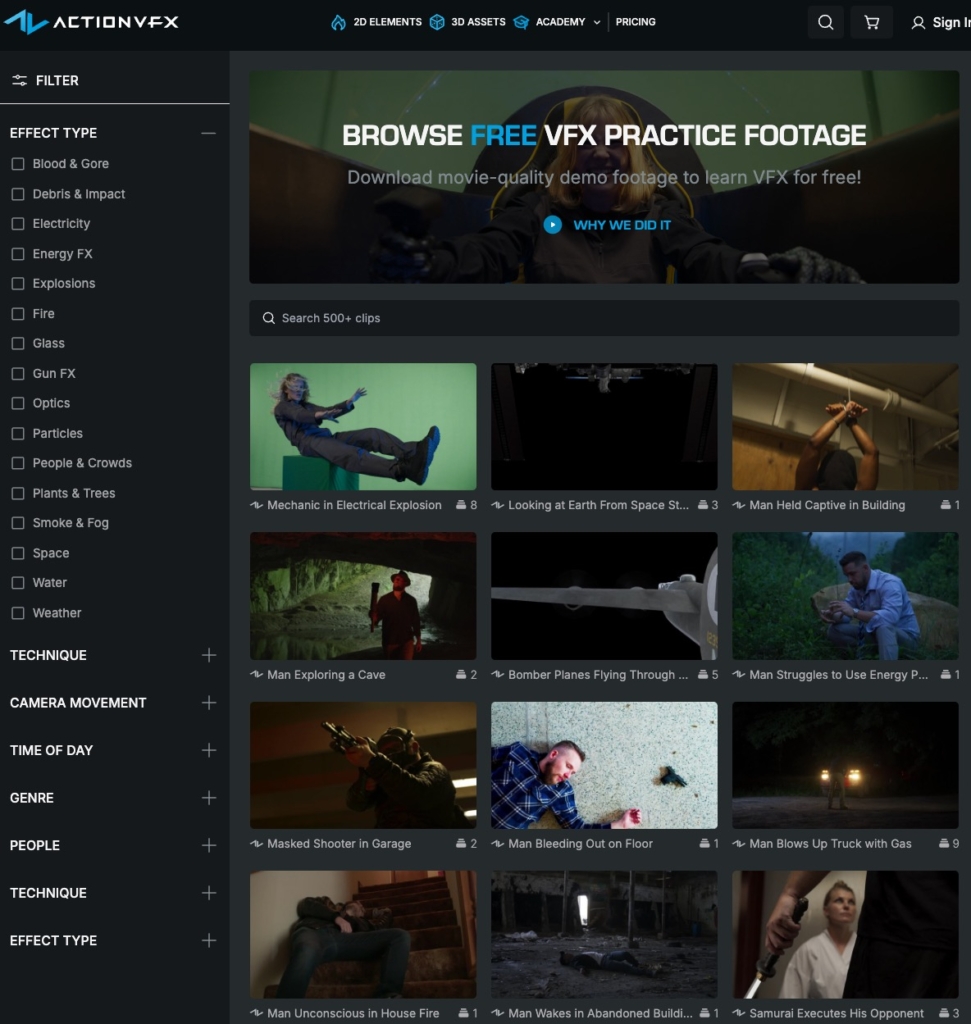Open the Masked Shooter in Garage thumbnail
This screenshot has height=1024, width=971.
pyautogui.click(x=363, y=765)
